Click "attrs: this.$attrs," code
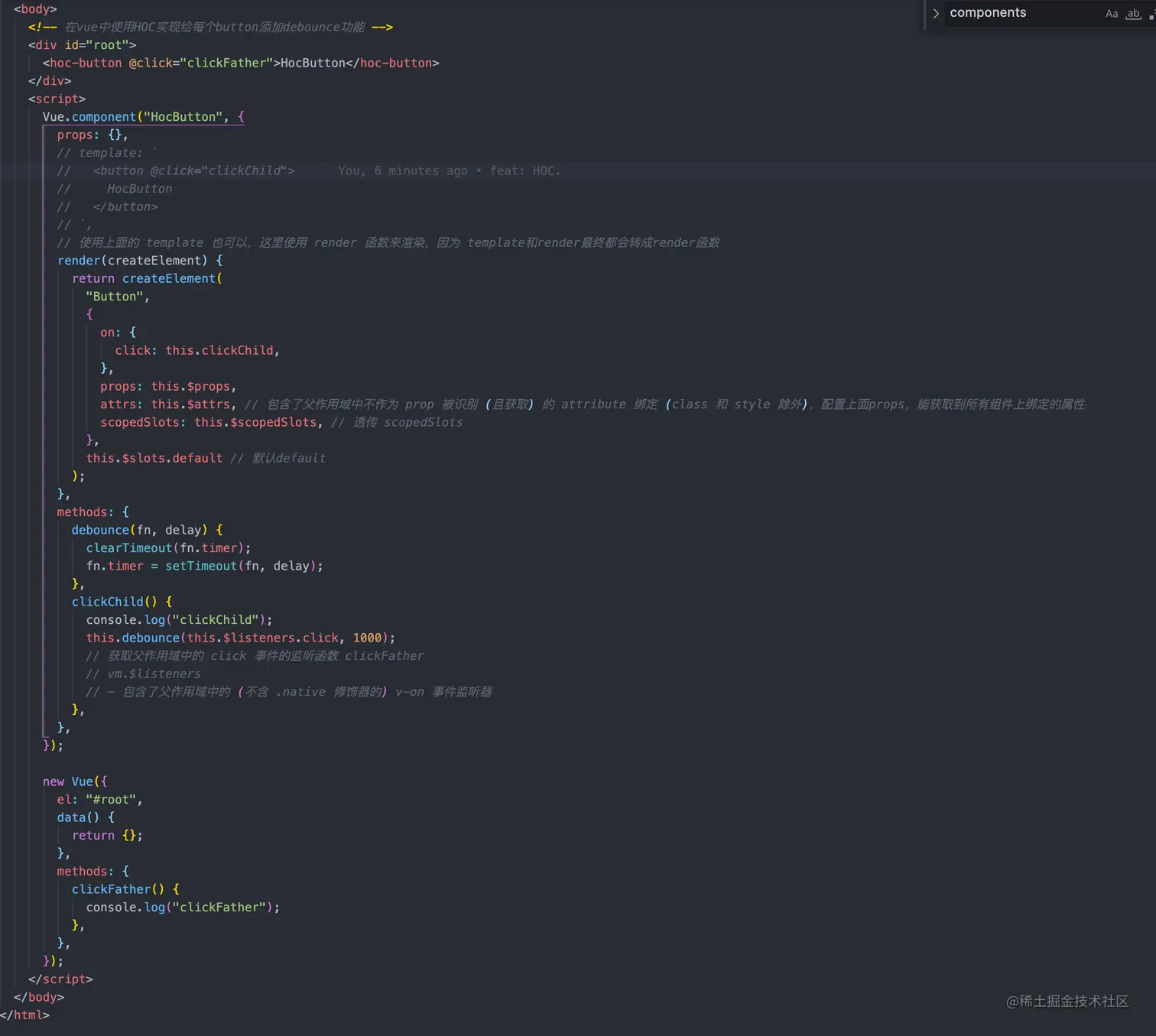The width and height of the screenshot is (1156, 1036). tap(168, 404)
